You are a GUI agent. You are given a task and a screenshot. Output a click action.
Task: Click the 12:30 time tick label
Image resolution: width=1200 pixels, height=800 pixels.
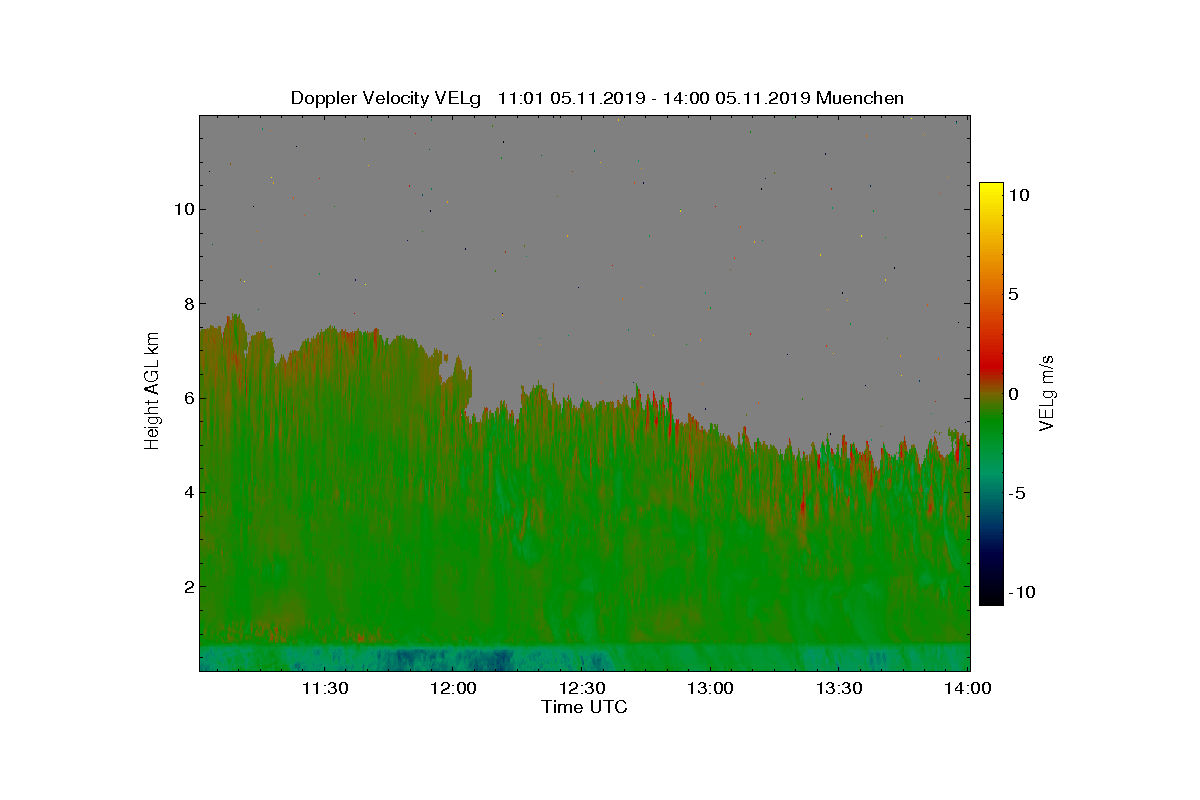[x=583, y=689]
